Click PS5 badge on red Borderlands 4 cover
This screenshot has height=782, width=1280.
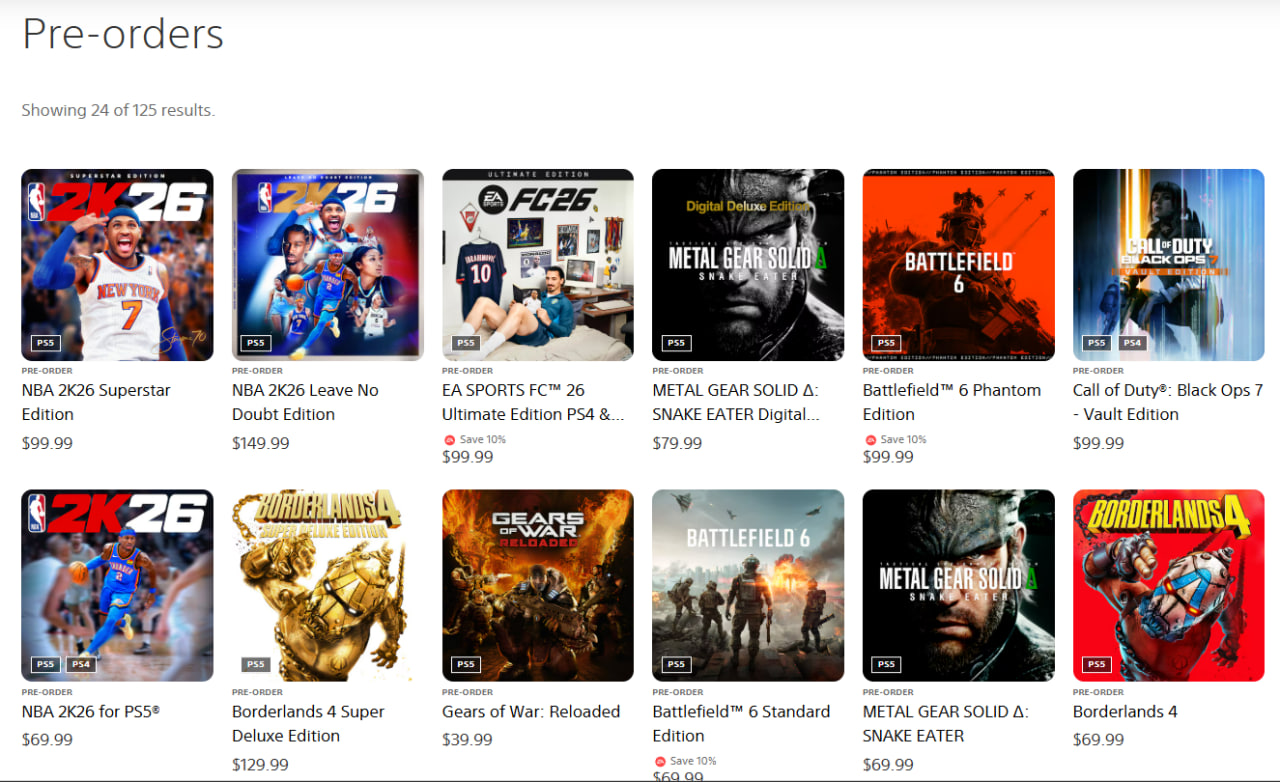click(1097, 664)
